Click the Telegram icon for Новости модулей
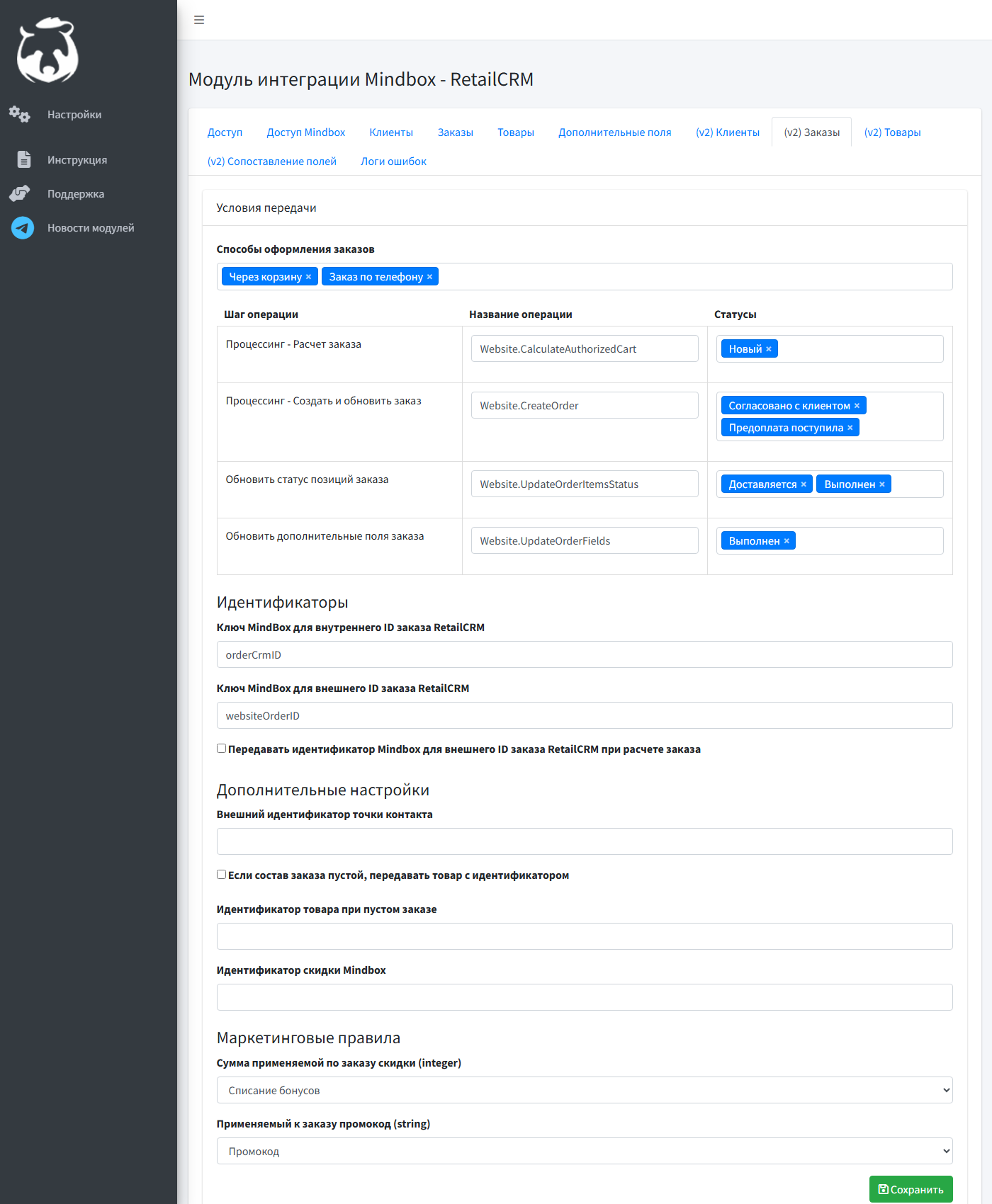Viewport: 992px width, 1204px height. [23, 227]
